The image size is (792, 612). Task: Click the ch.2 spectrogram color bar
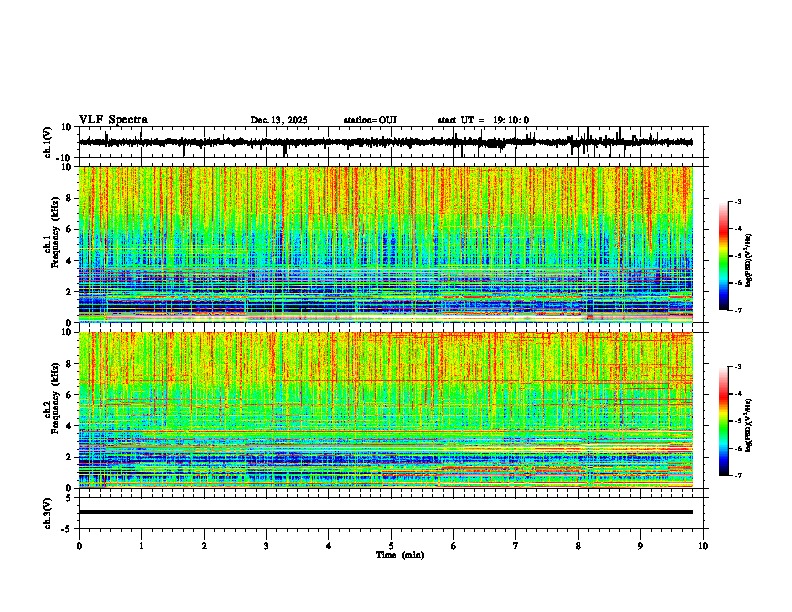[724, 421]
